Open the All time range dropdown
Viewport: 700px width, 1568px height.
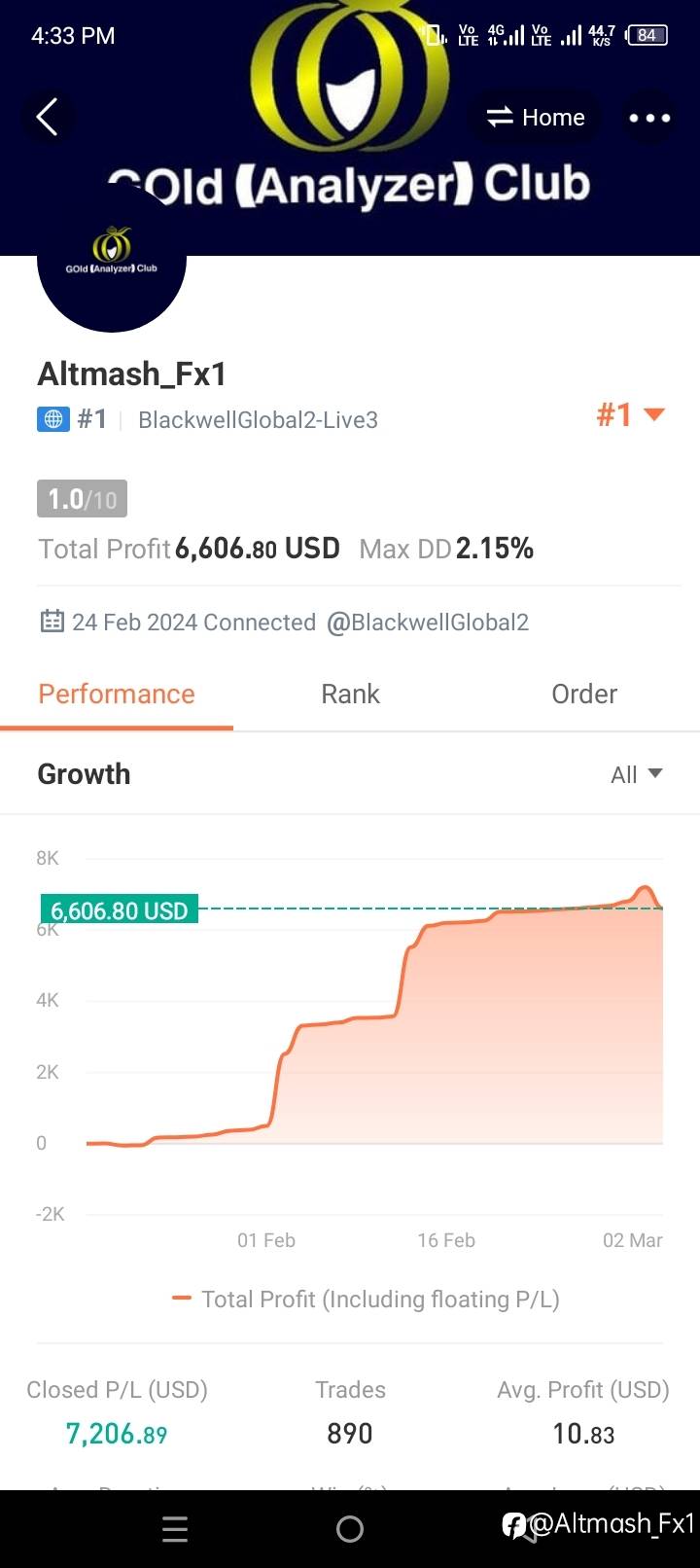click(636, 774)
